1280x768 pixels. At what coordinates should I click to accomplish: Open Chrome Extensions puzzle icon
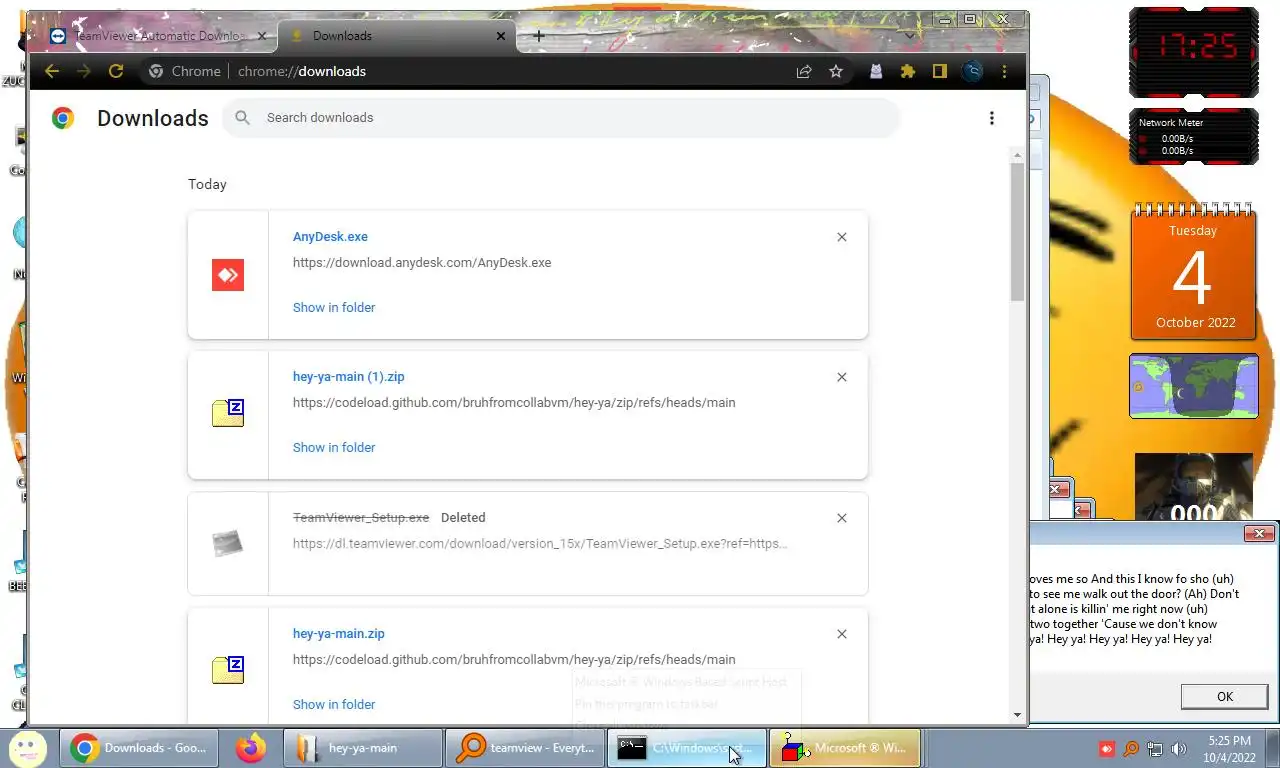(x=908, y=71)
